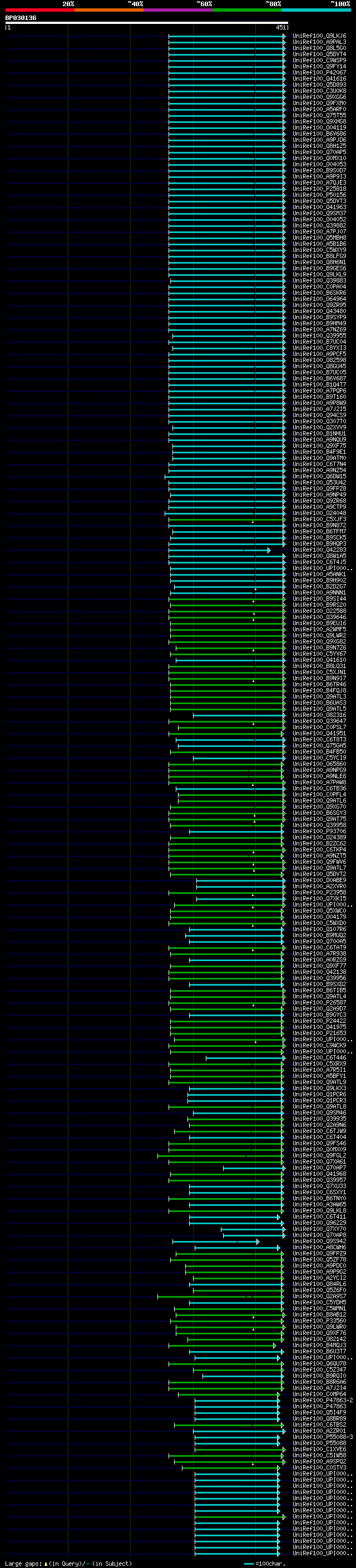Select hit label UniRef100_Q39882
Image resolution: width=356 pixels, height=1568 pixels.
tap(319, 226)
